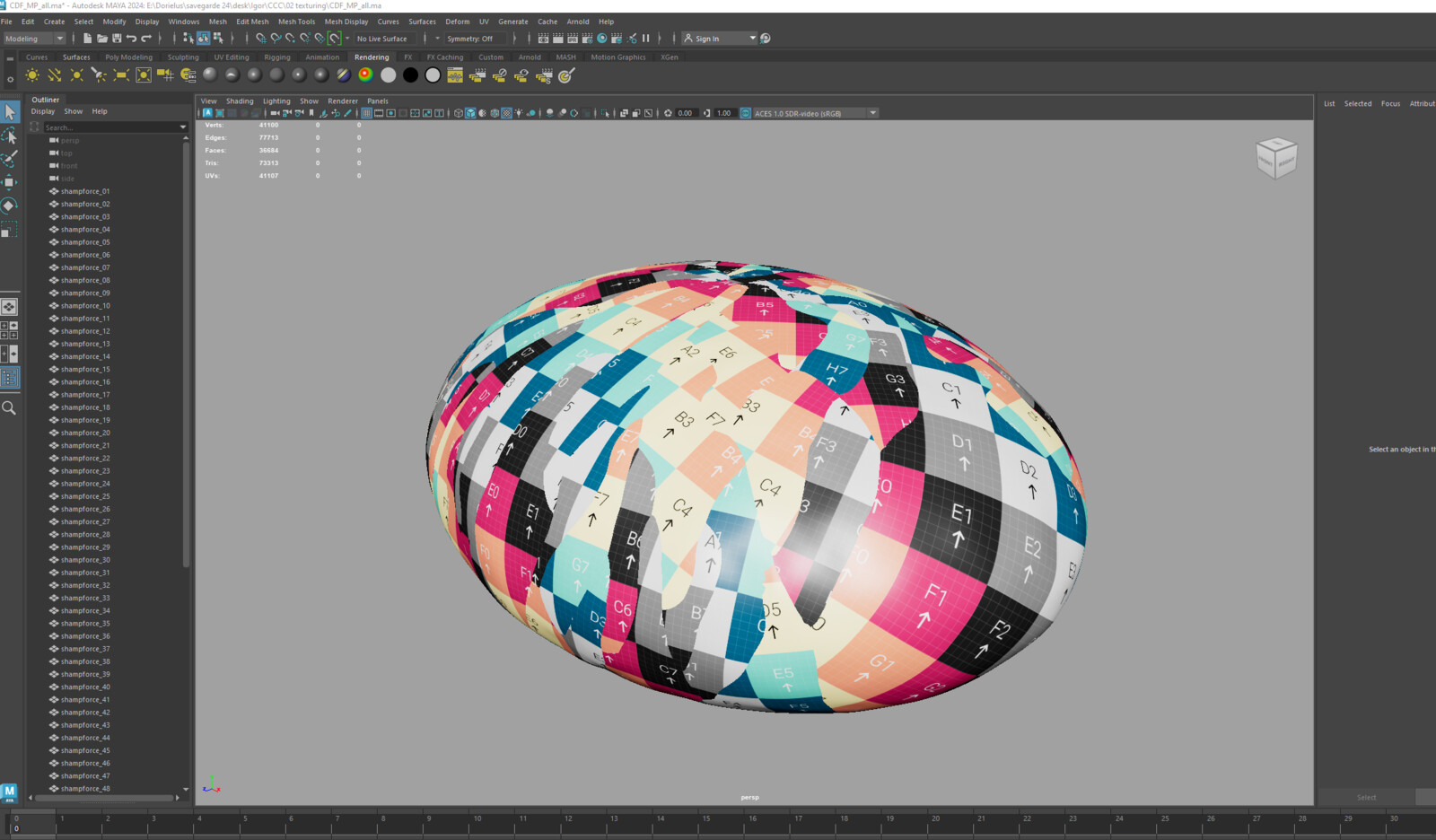Add a point light from shelf
Screen dimensions: 1436x840
(76, 75)
